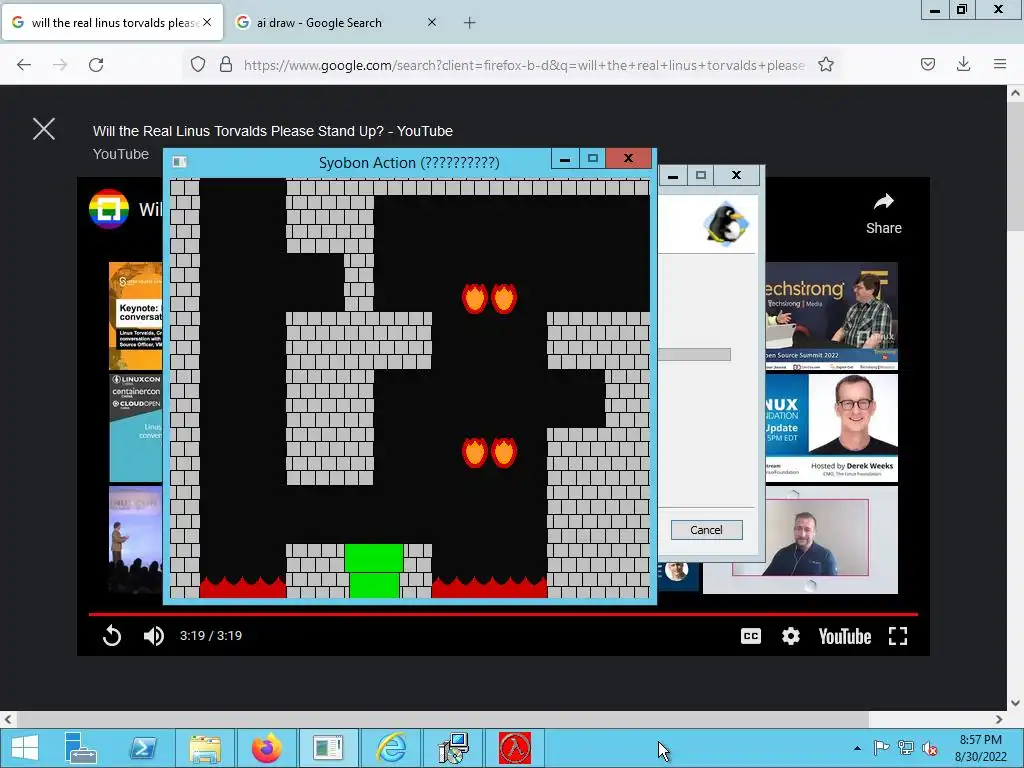Click the padlock site info icon
Screen dimensions: 1024x768
pyautogui.click(x=226, y=64)
